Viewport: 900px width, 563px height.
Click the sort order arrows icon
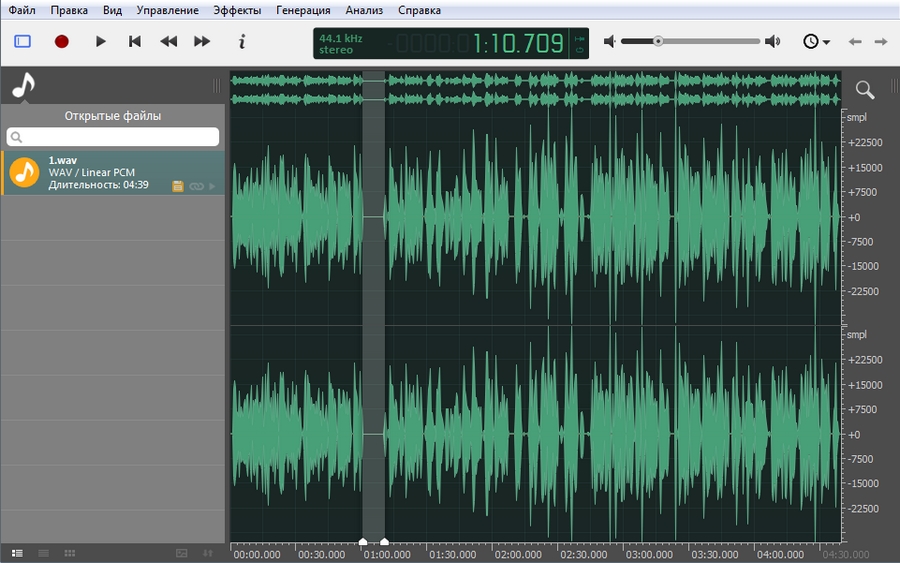click(208, 553)
